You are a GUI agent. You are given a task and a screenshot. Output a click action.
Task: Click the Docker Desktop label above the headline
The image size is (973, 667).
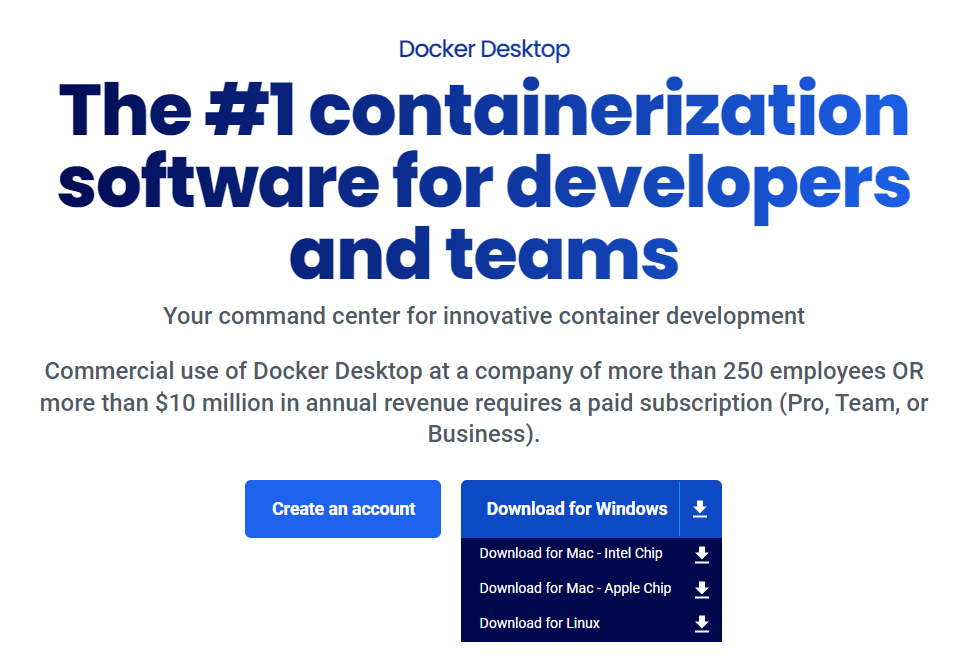pyautogui.click(x=484, y=49)
